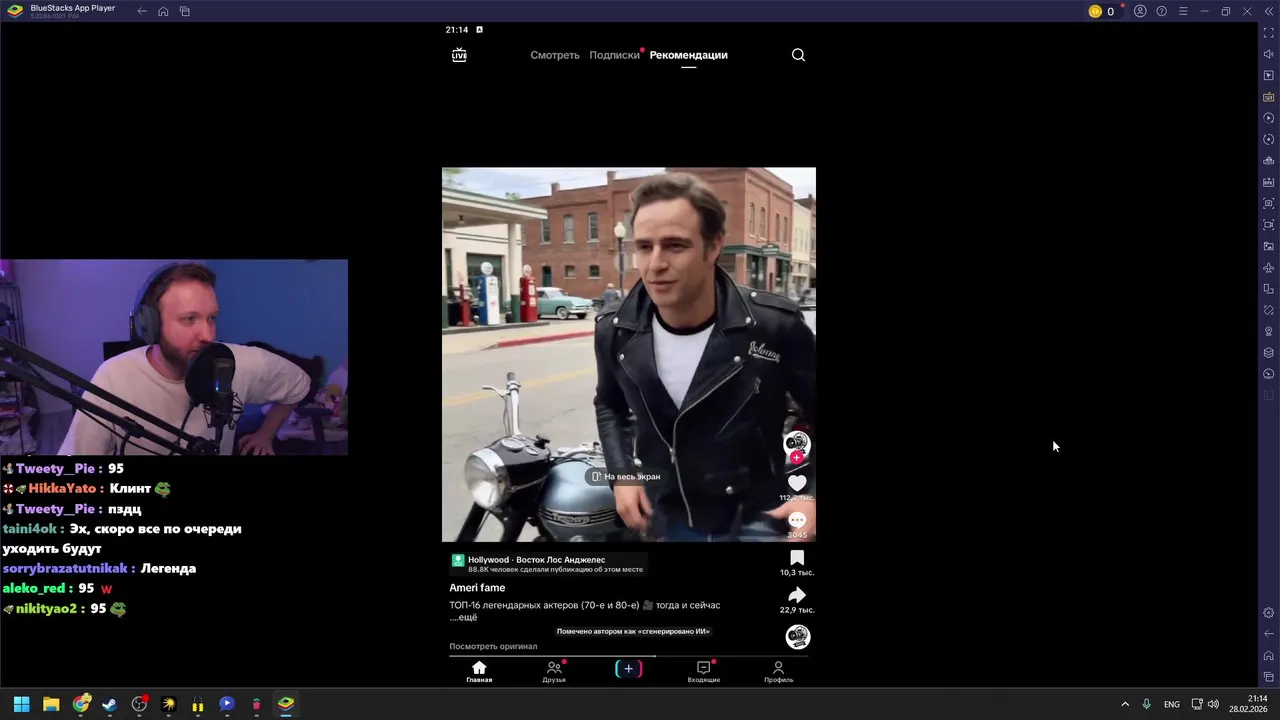1280x720 pixels.
Task: Select the Рекомендации tab
Action: (x=689, y=55)
